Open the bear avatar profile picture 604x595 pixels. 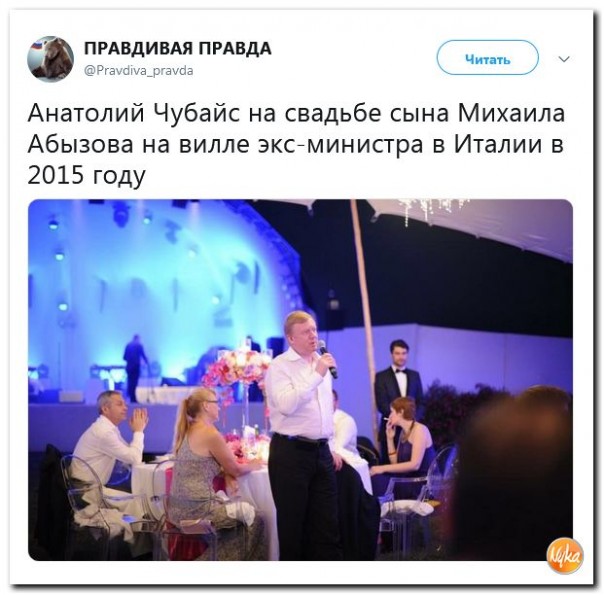50,59
